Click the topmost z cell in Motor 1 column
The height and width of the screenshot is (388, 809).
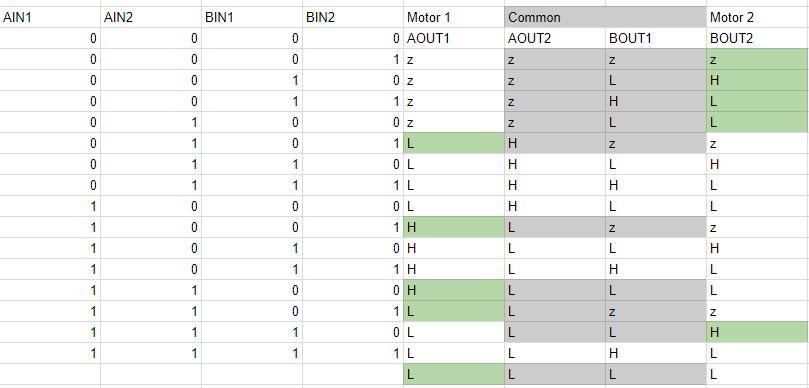point(454,60)
